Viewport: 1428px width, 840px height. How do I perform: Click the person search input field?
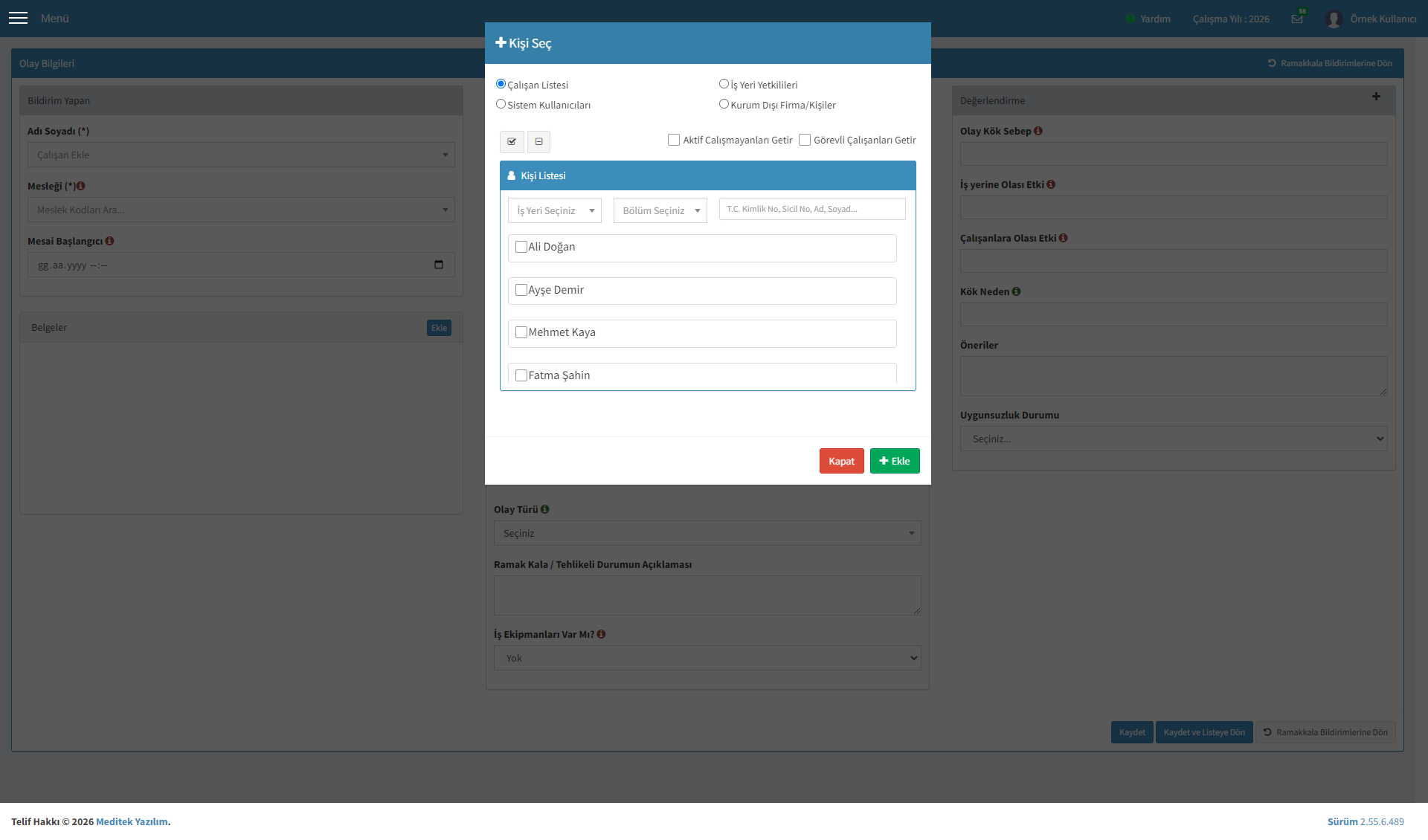(x=812, y=209)
